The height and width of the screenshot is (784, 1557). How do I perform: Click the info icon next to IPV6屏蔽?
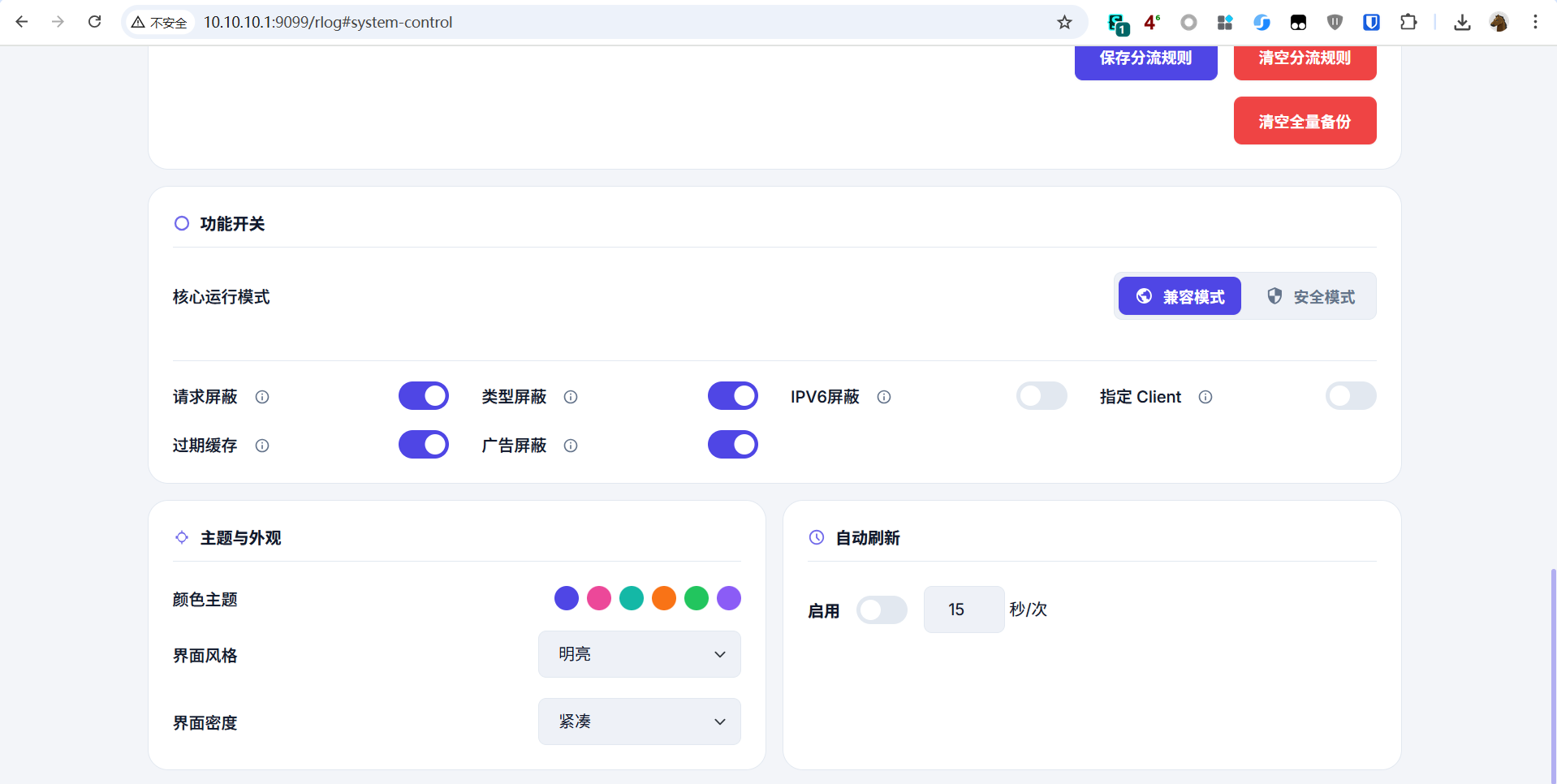click(884, 398)
